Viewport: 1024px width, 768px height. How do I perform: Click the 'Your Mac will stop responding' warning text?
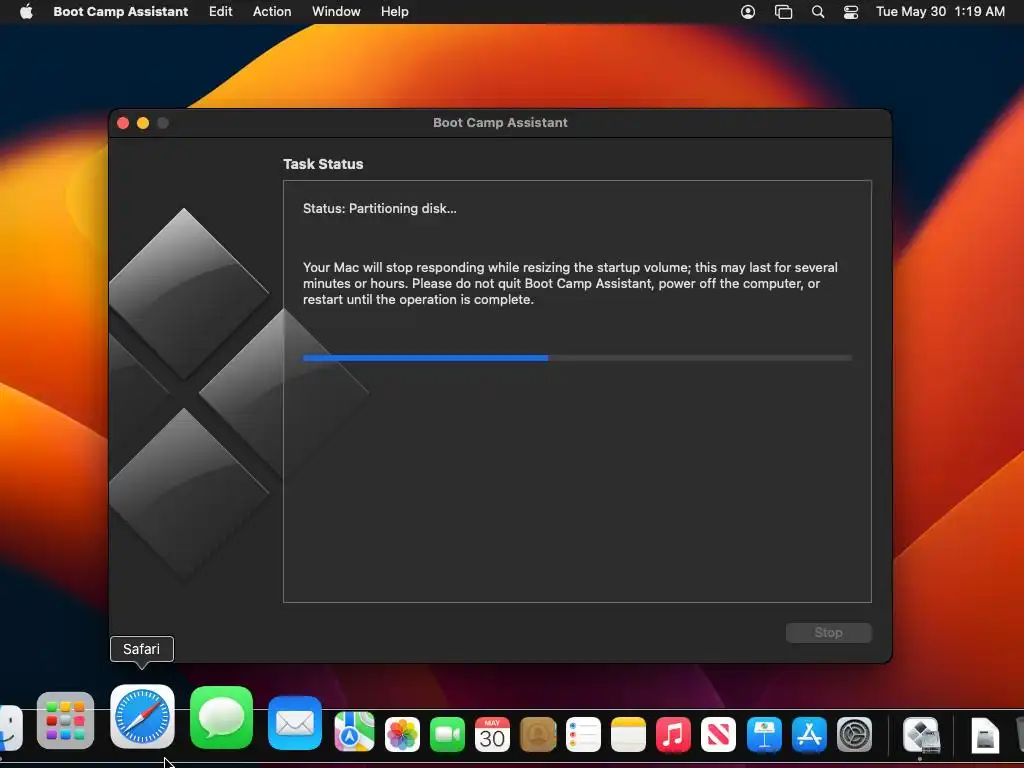(x=570, y=283)
